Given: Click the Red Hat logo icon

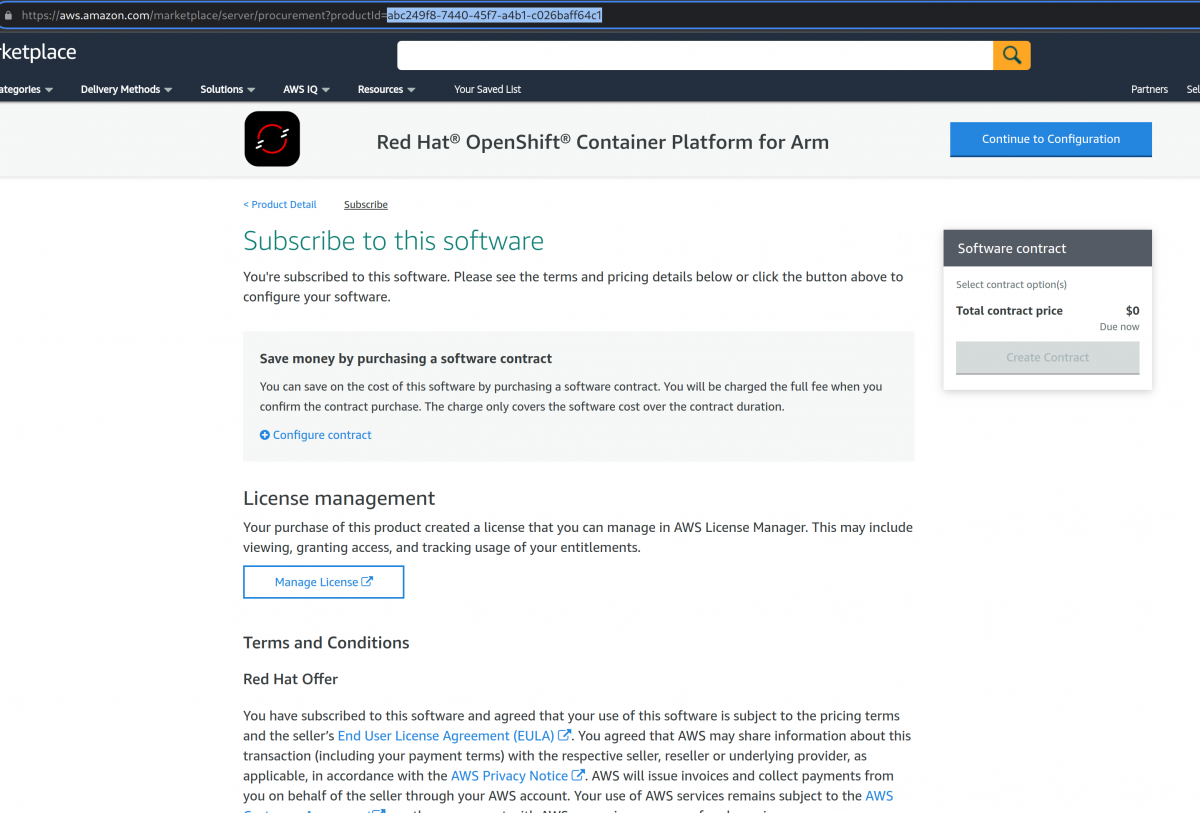Looking at the screenshot, I should (x=271, y=139).
